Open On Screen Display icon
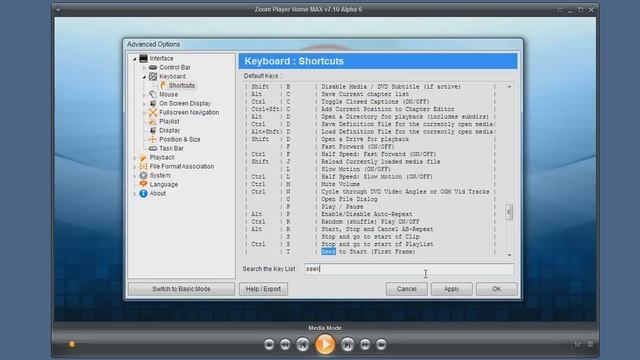 coord(153,103)
